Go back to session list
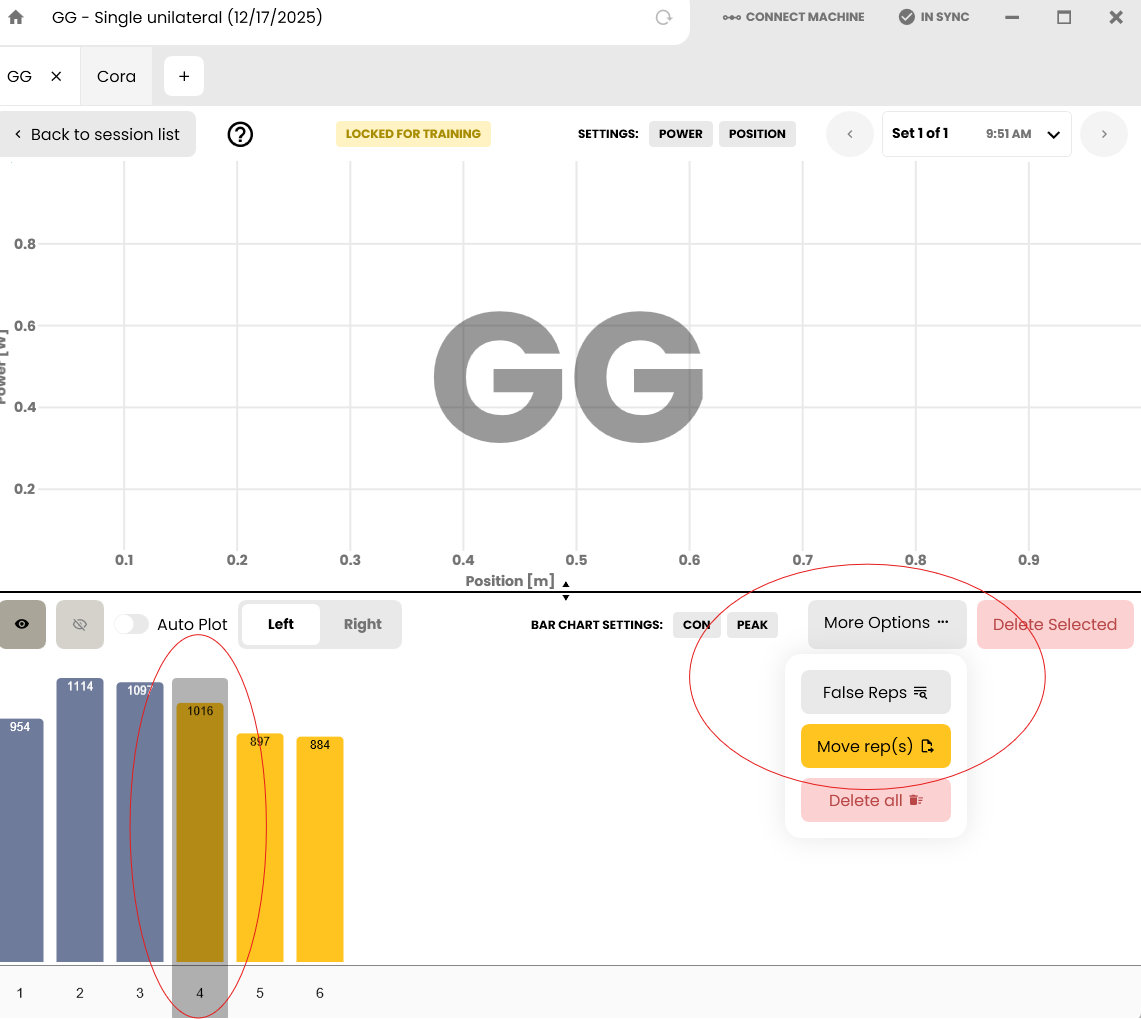Screen dimensions: 1141x1019 (98, 134)
